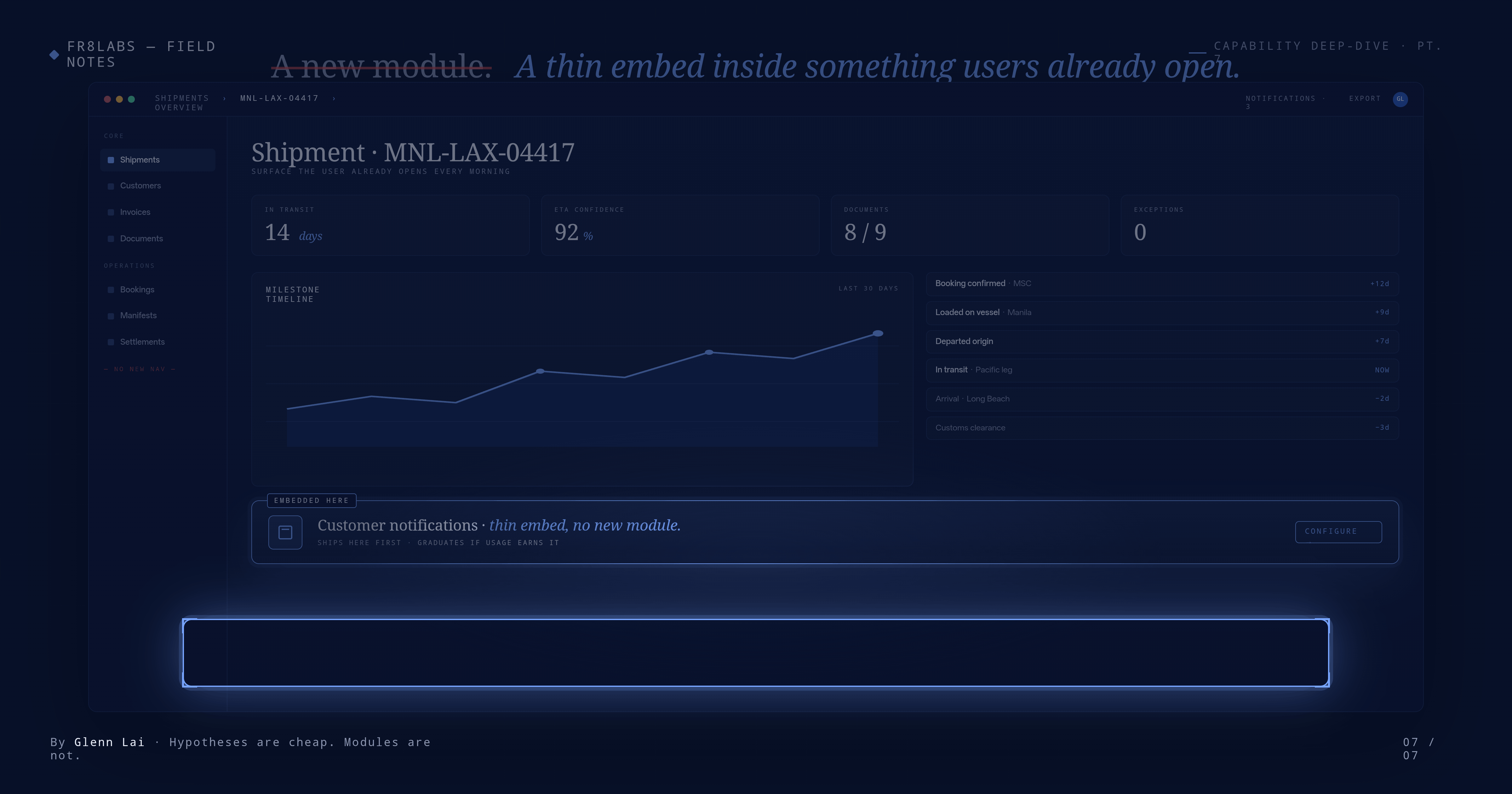Click the FR8LABS diamond logo
This screenshot has width=1512, height=794.
54,55
